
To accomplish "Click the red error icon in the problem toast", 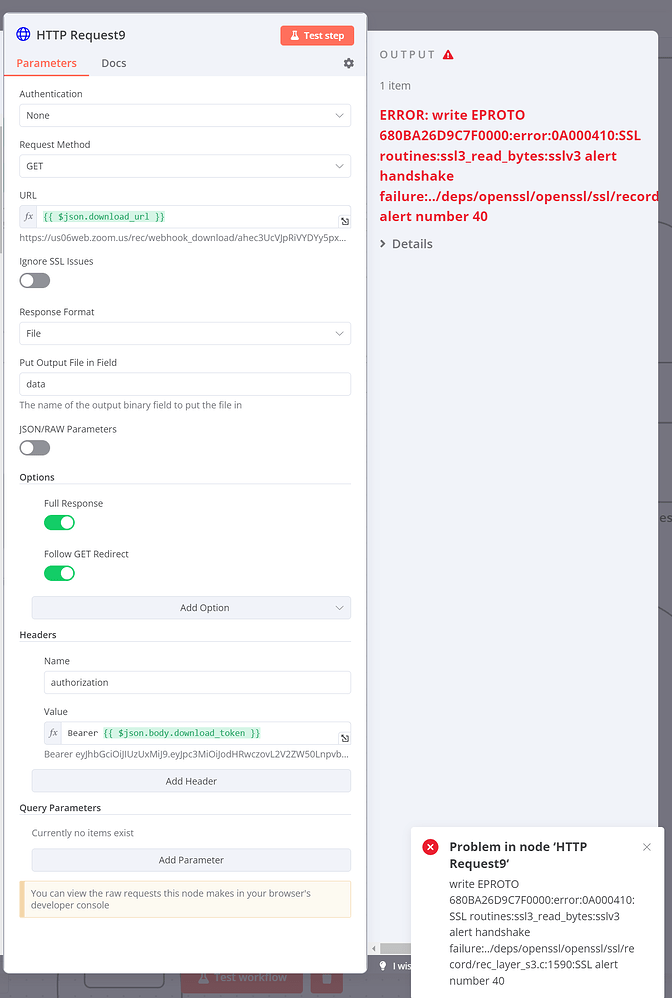I will (x=430, y=847).
